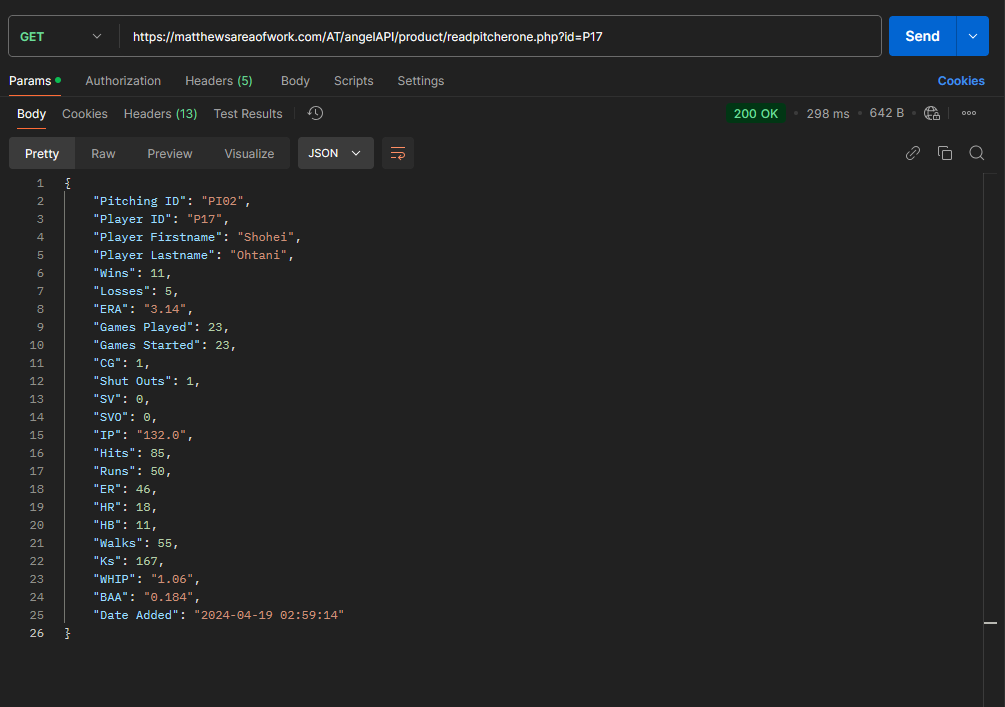The image size is (1005, 707).
Task: Select the response Cookies tab
Action: 85,113
